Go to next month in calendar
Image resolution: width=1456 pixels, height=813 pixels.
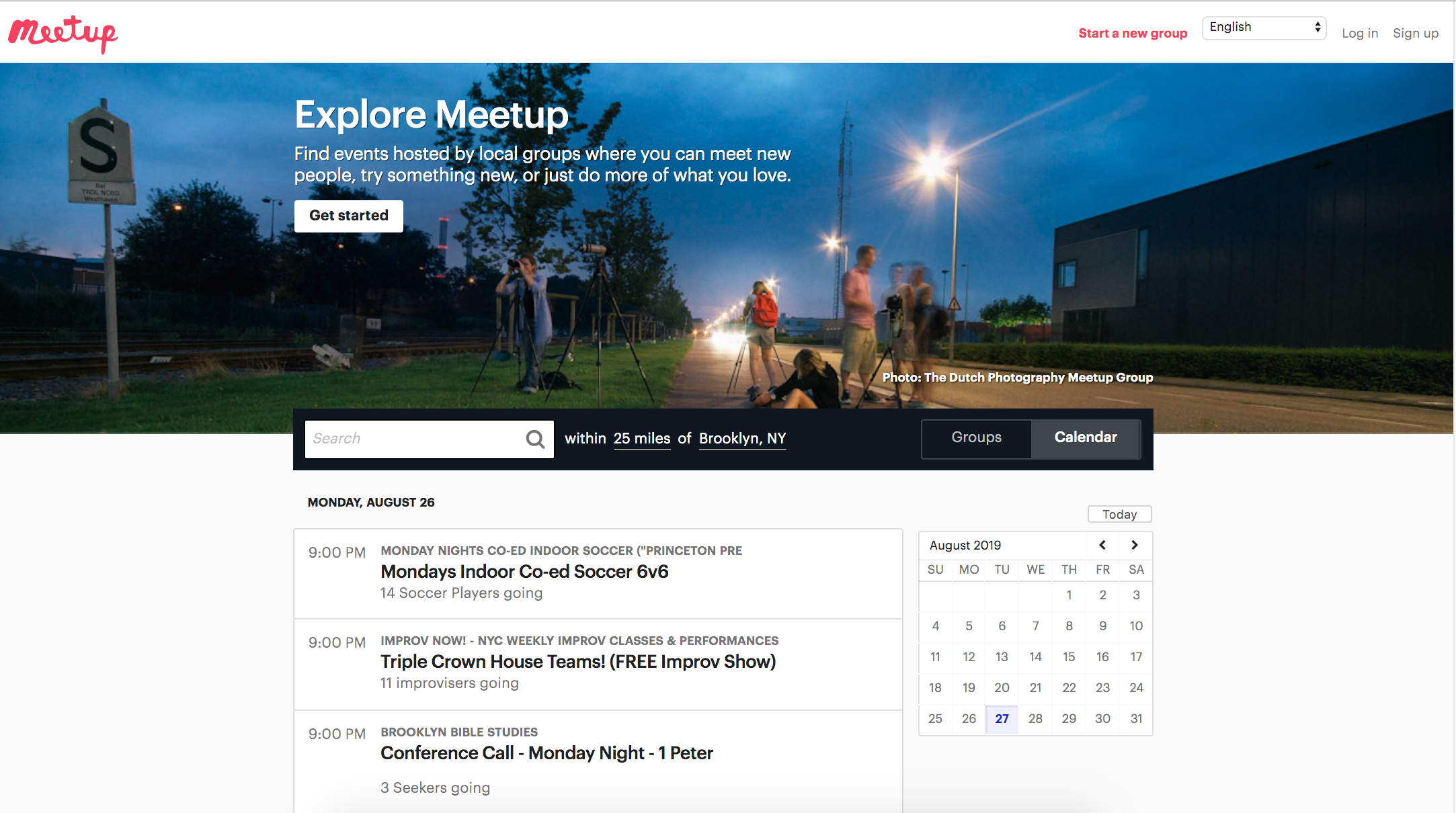(x=1135, y=545)
